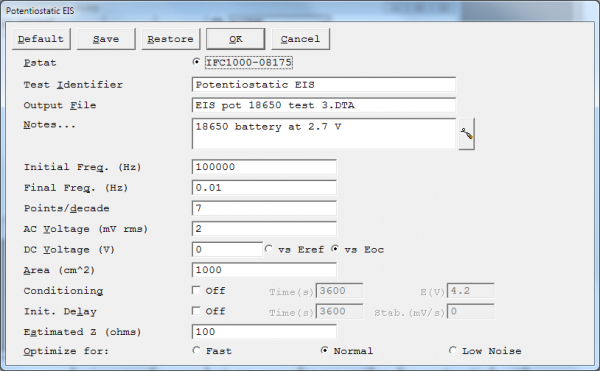Choose the vs Eref radio option
Image resolution: width=600 pixels, height=371 pixels.
coord(269,249)
